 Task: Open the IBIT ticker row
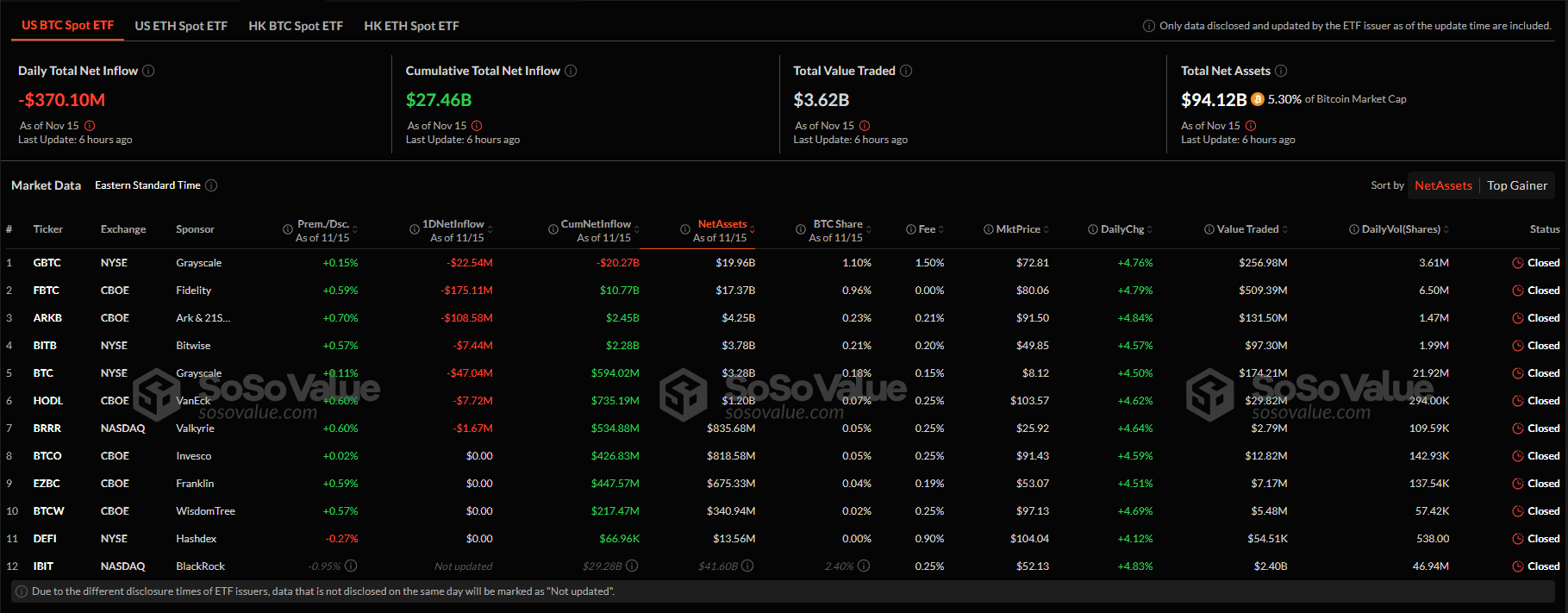[784, 566]
